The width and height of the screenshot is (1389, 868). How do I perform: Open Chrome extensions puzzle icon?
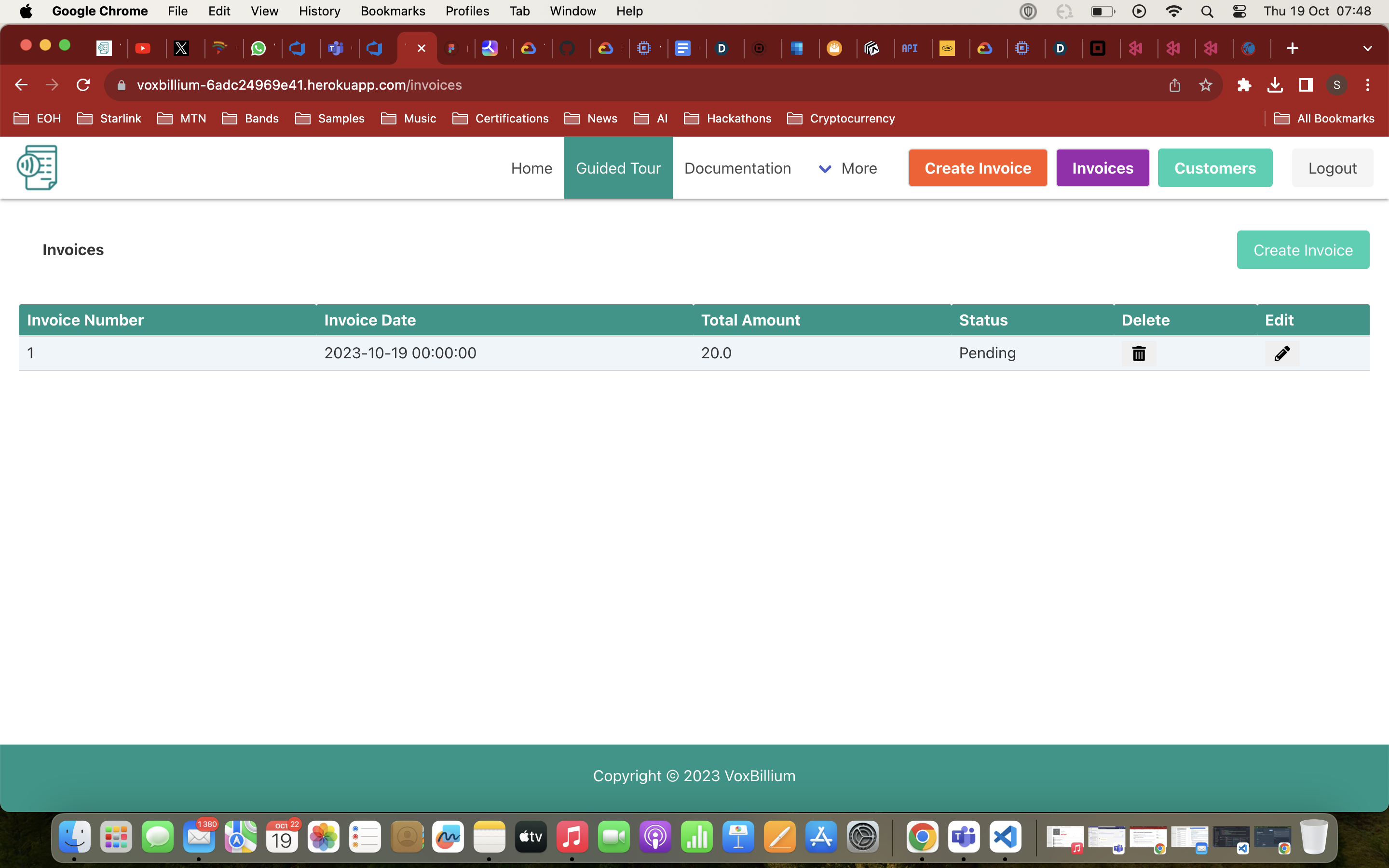1244,85
